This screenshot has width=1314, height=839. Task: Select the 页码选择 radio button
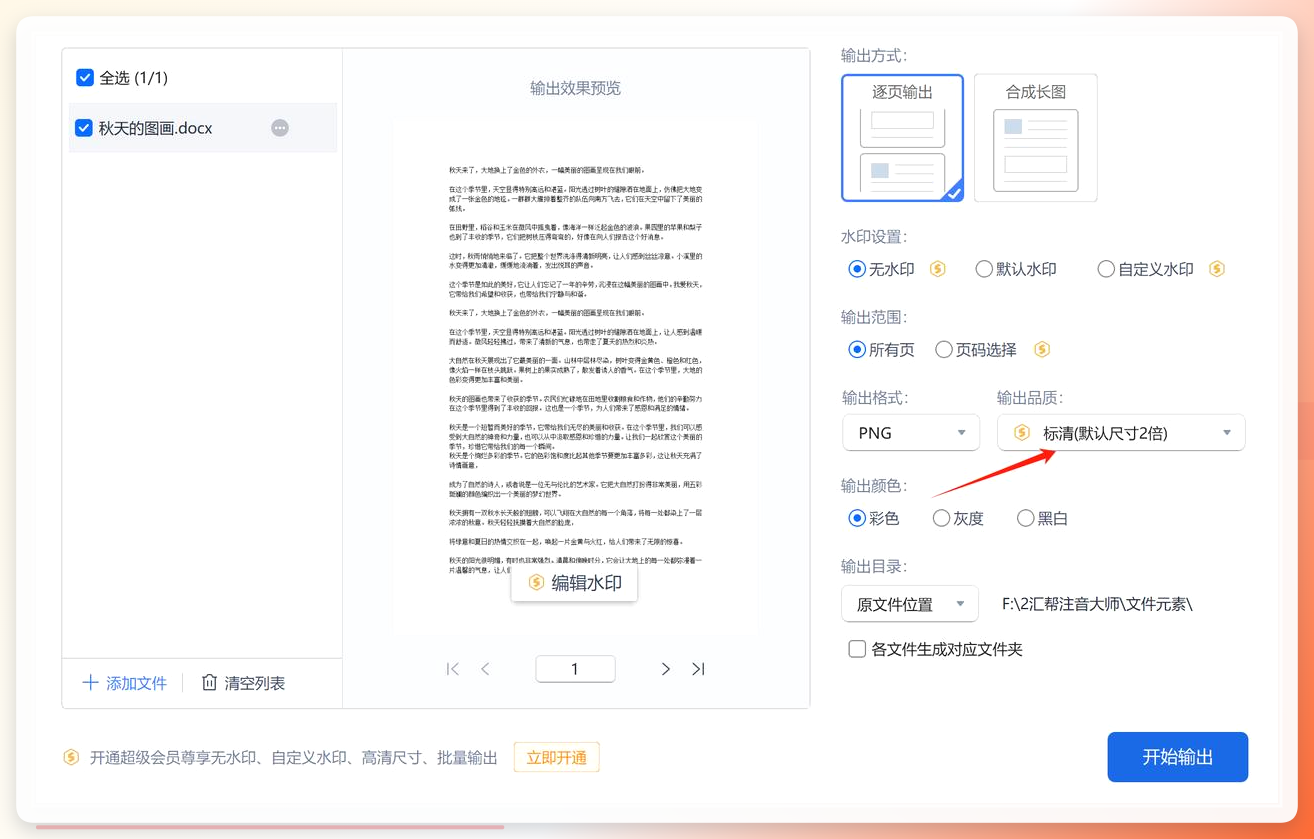pyautogui.click(x=944, y=350)
